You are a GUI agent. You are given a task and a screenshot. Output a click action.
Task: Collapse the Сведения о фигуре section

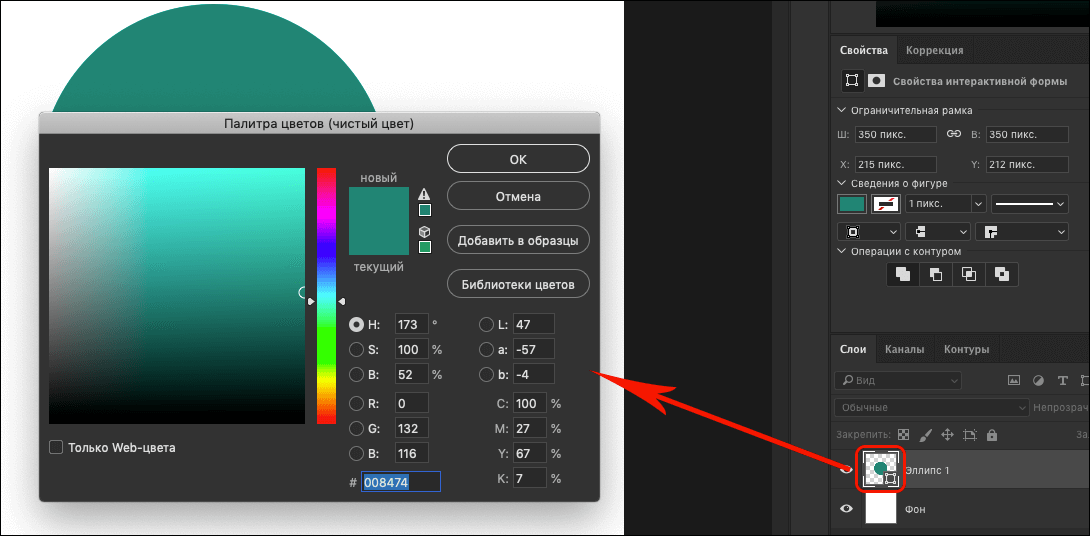click(x=842, y=183)
